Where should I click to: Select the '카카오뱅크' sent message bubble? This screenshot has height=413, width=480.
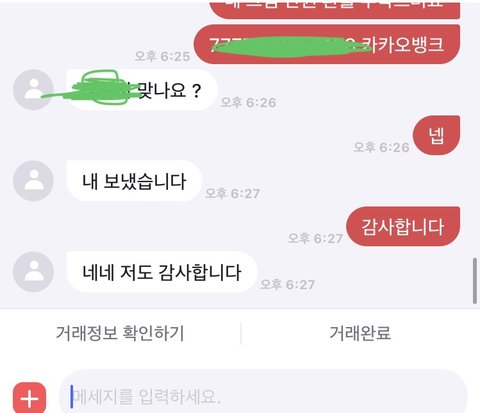click(327, 44)
